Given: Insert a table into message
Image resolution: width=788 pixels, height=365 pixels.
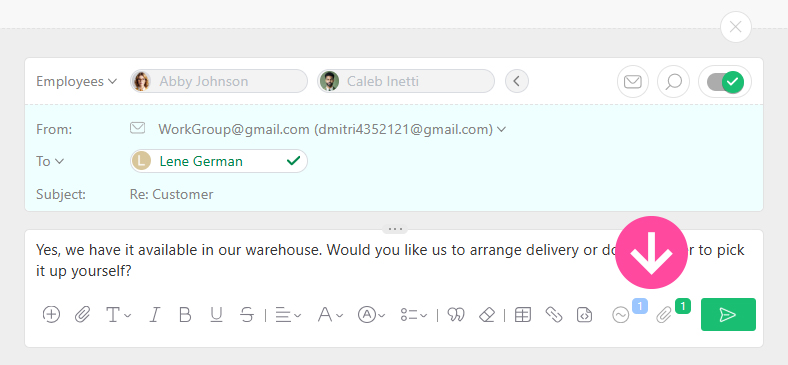Looking at the screenshot, I should coord(523,315).
